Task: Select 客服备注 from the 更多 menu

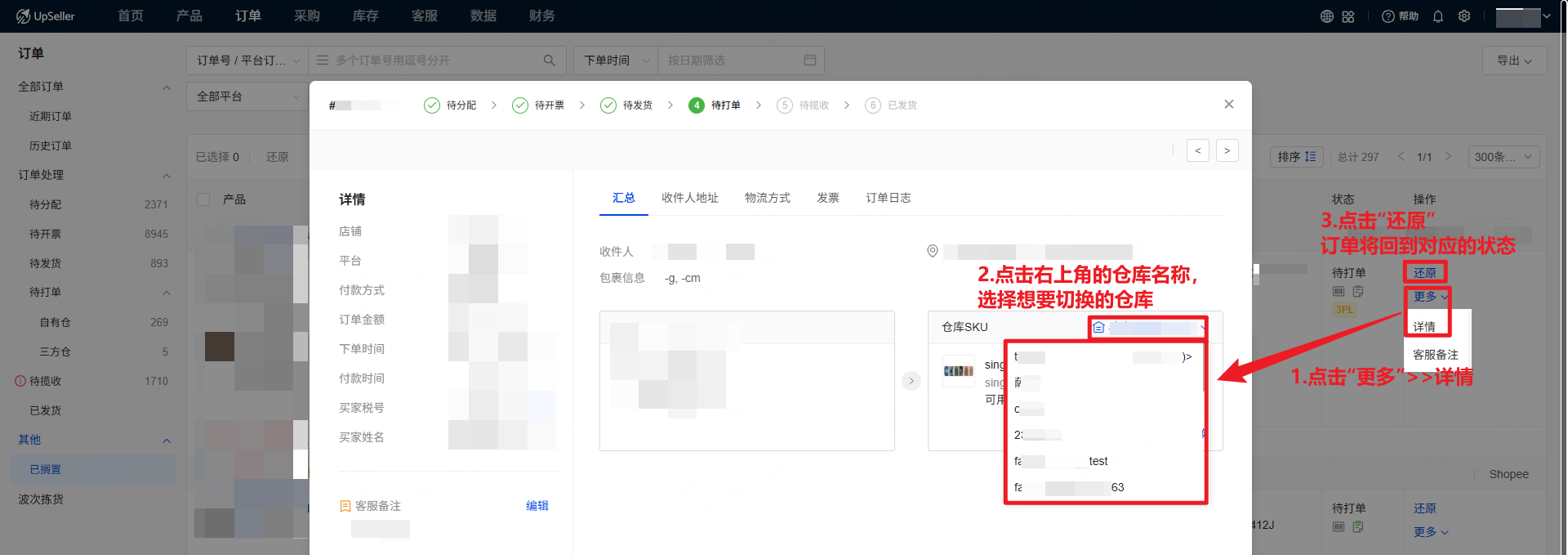Action: [1435, 355]
